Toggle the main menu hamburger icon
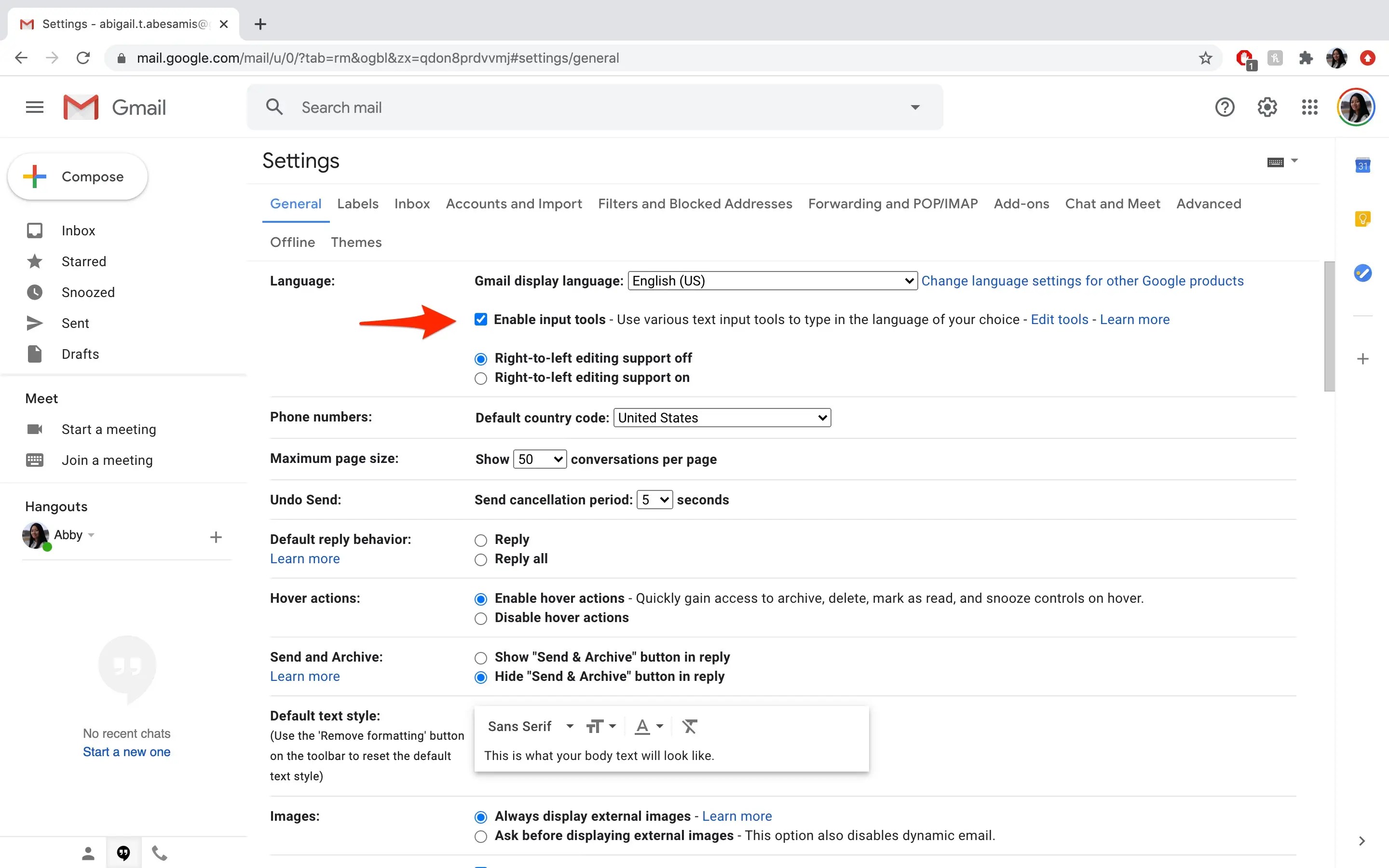This screenshot has width=1389, height=868. point(34,108)
